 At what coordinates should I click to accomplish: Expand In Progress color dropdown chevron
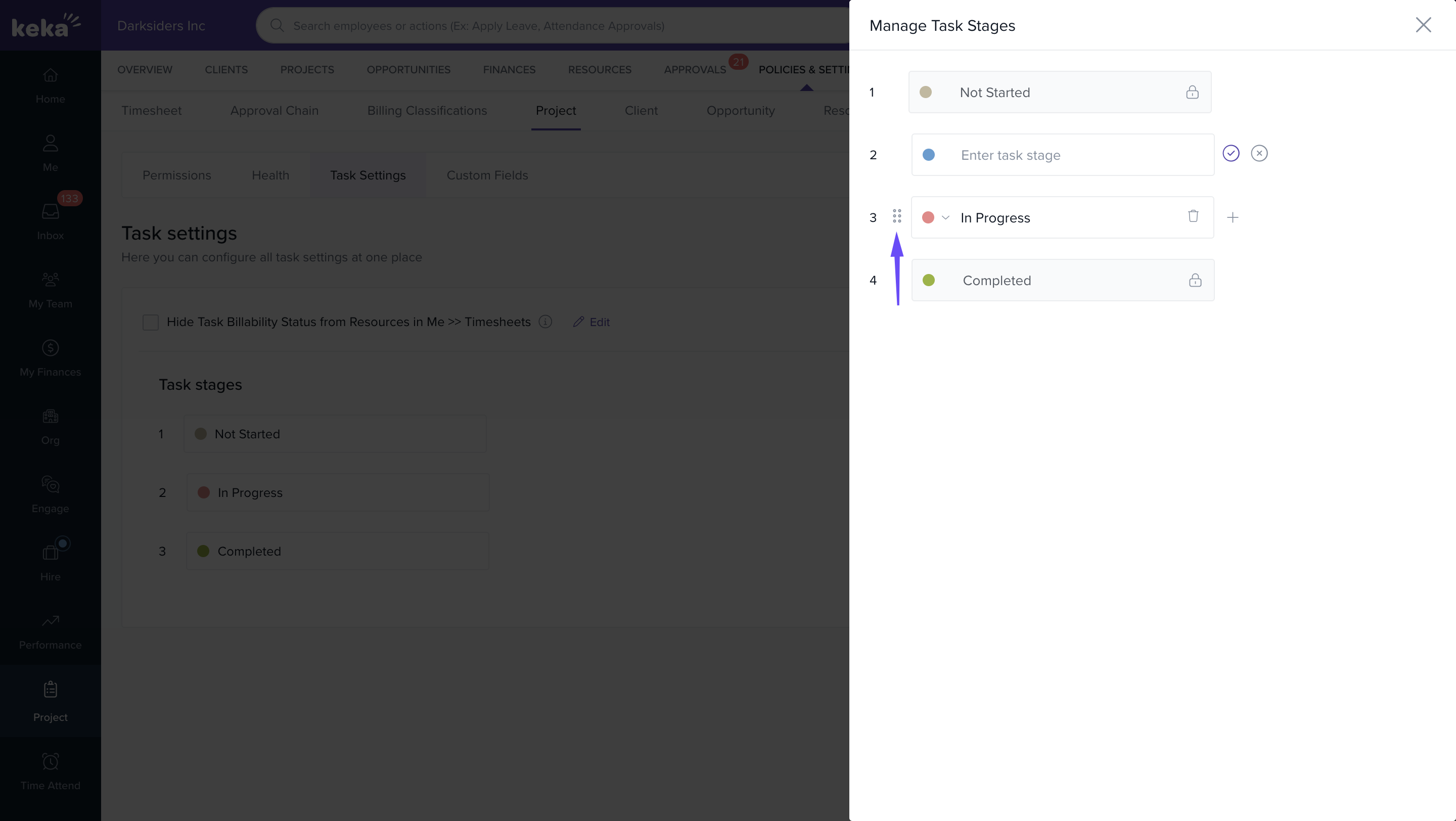click(945, 217)
